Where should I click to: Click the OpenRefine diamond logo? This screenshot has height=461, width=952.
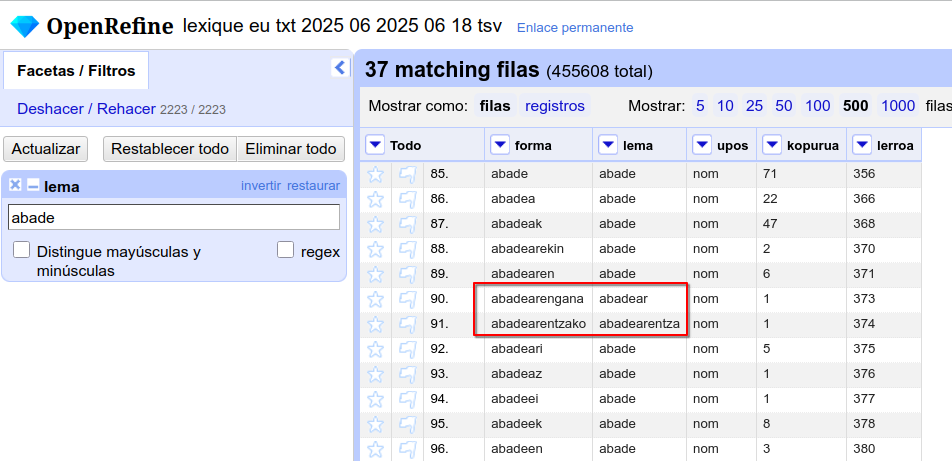click(24, 26)
